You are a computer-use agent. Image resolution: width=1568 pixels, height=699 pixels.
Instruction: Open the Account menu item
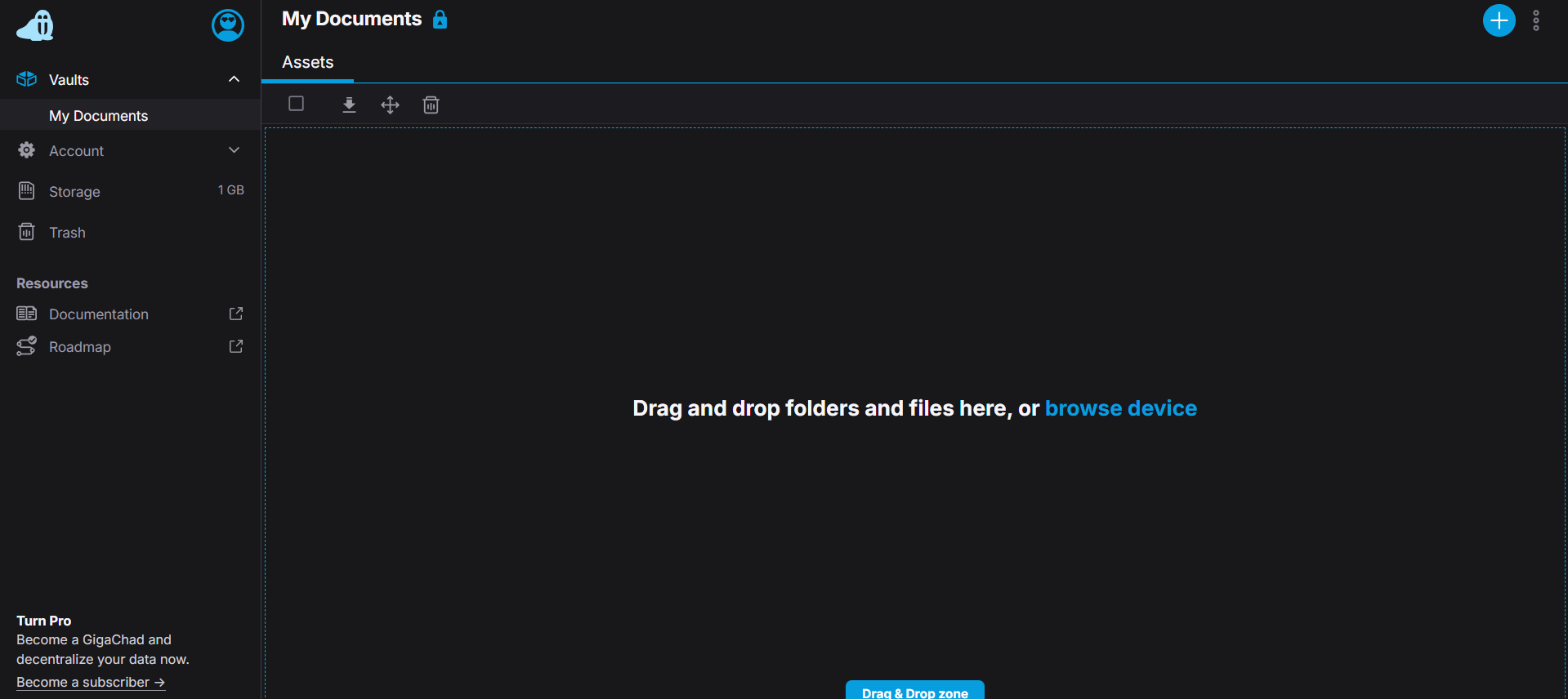(76, 151)
